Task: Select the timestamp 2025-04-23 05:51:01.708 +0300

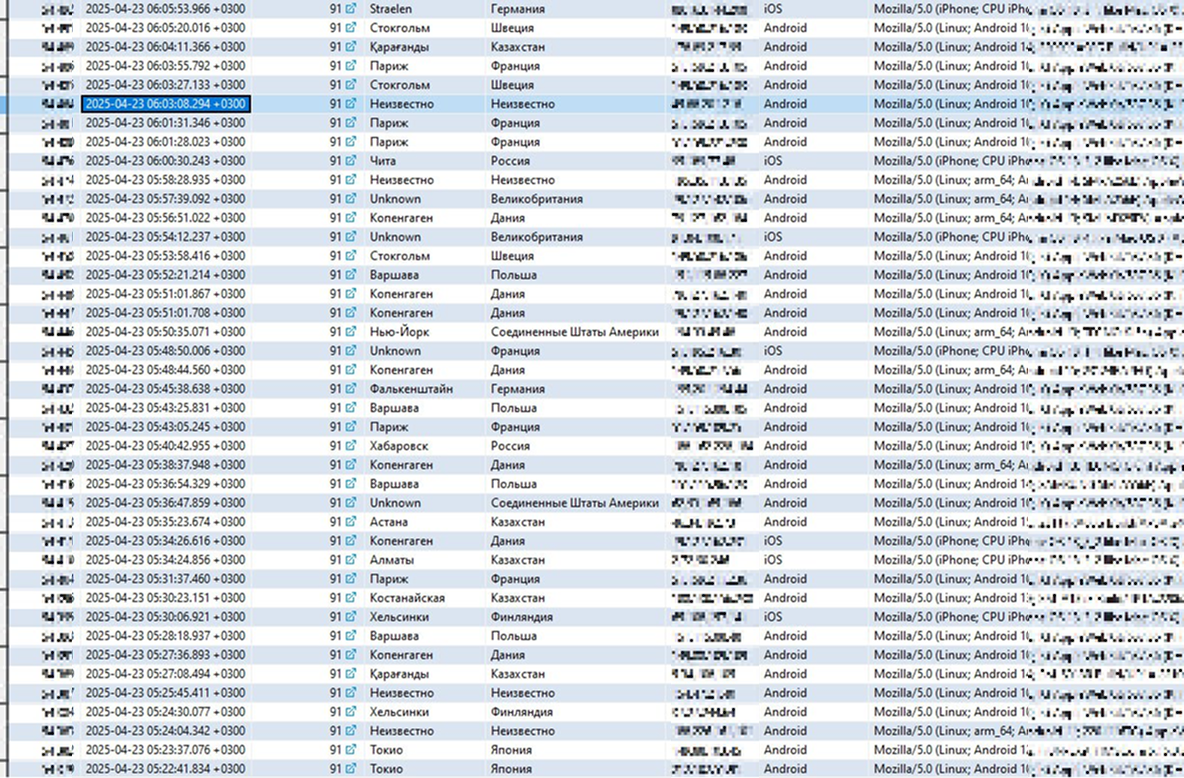Action: click(165, 313)
